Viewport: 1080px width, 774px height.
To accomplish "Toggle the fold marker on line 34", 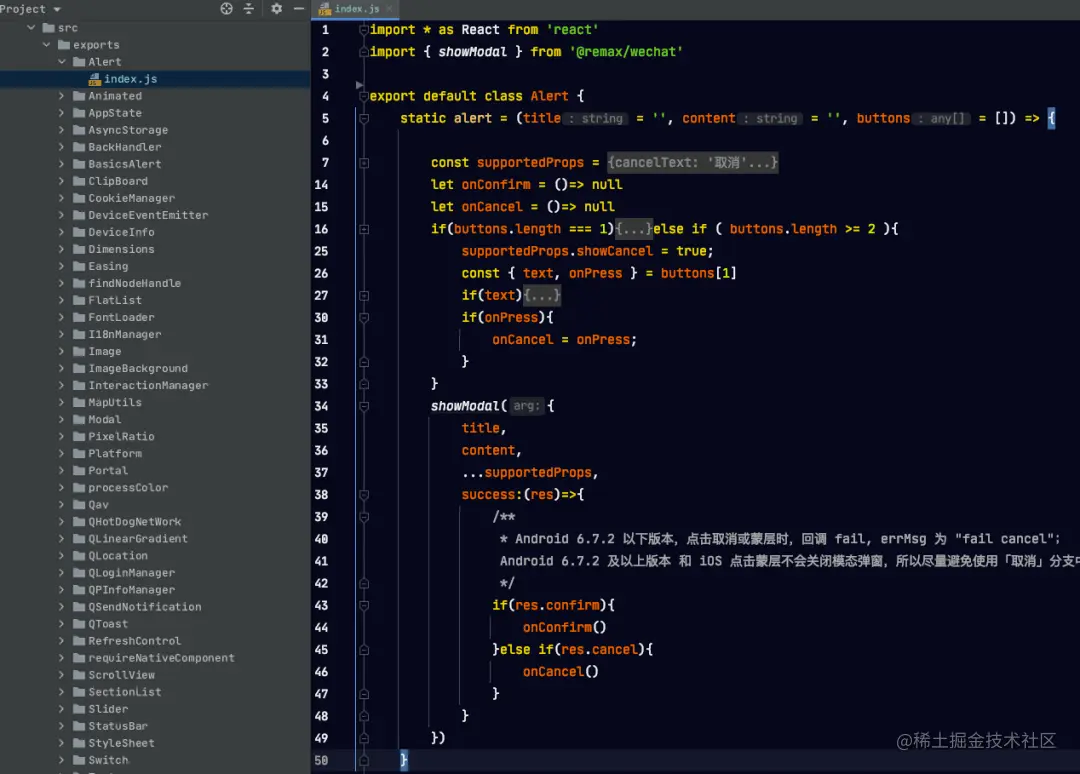I will pyautogui.click(x=364, y=406).
